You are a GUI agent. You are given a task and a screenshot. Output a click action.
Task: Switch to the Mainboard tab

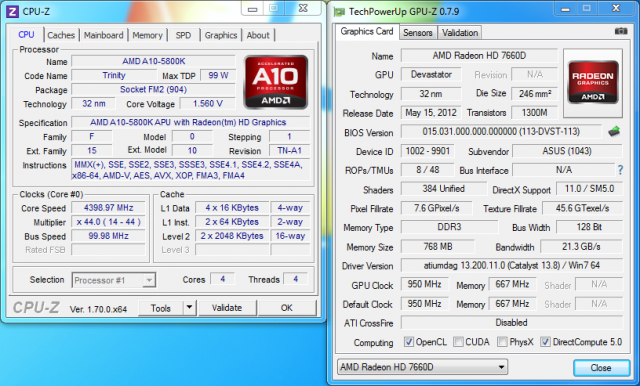(104, 35)
